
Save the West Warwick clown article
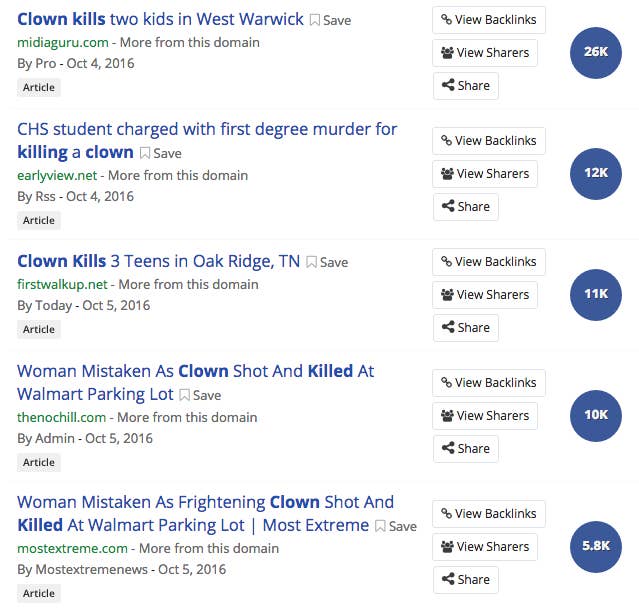click(330, 20)
